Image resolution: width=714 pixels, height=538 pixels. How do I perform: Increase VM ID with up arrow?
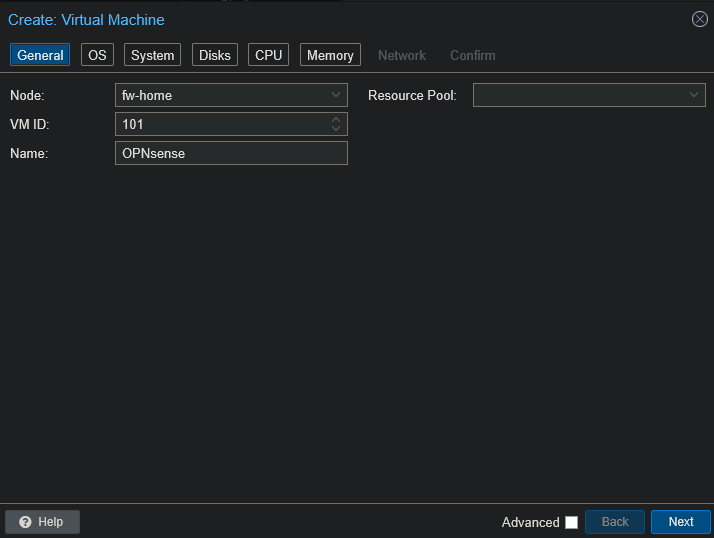click(x=336, y=120)
